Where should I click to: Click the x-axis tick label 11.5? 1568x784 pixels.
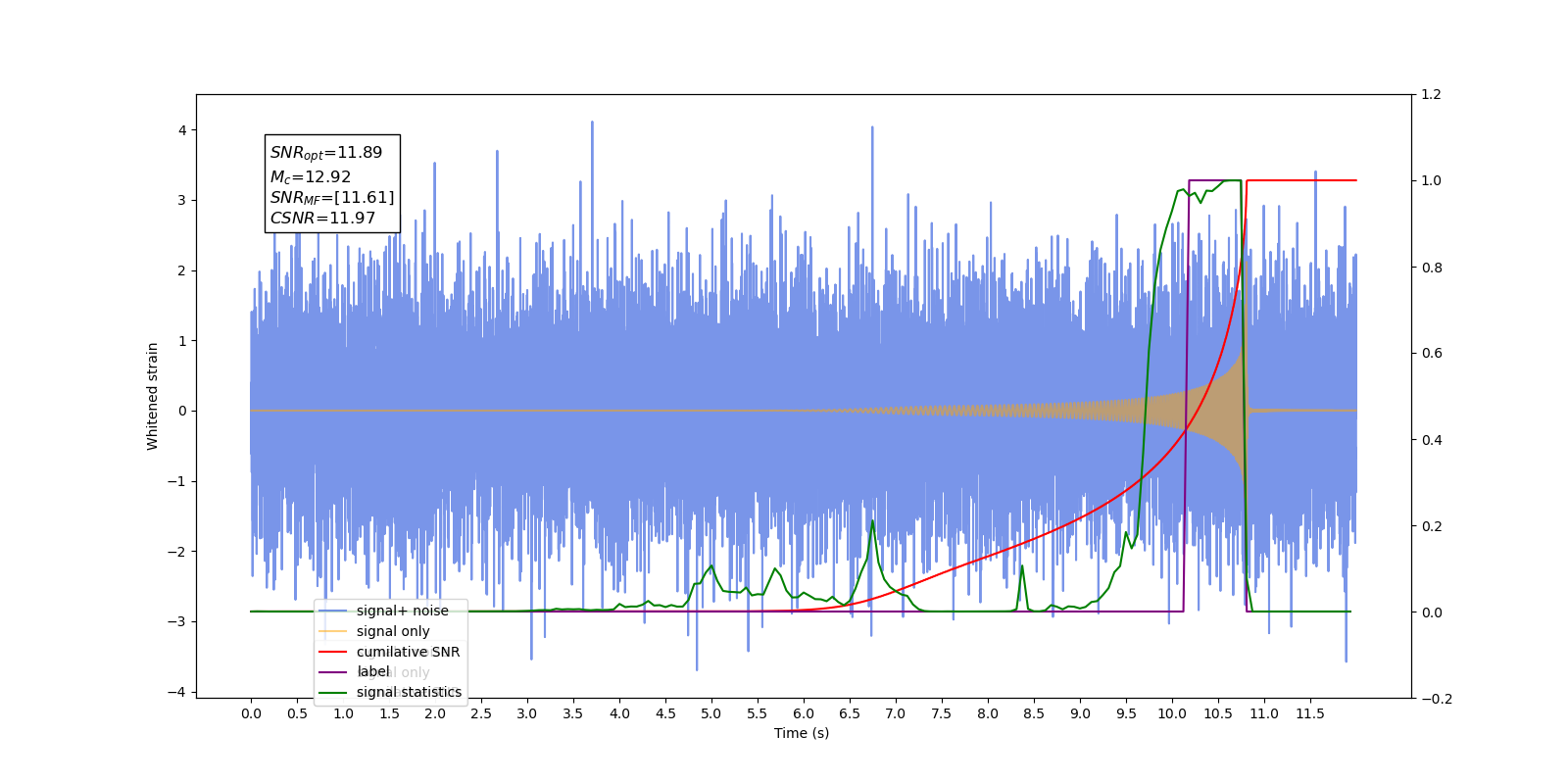click(x=1310, y=713)
